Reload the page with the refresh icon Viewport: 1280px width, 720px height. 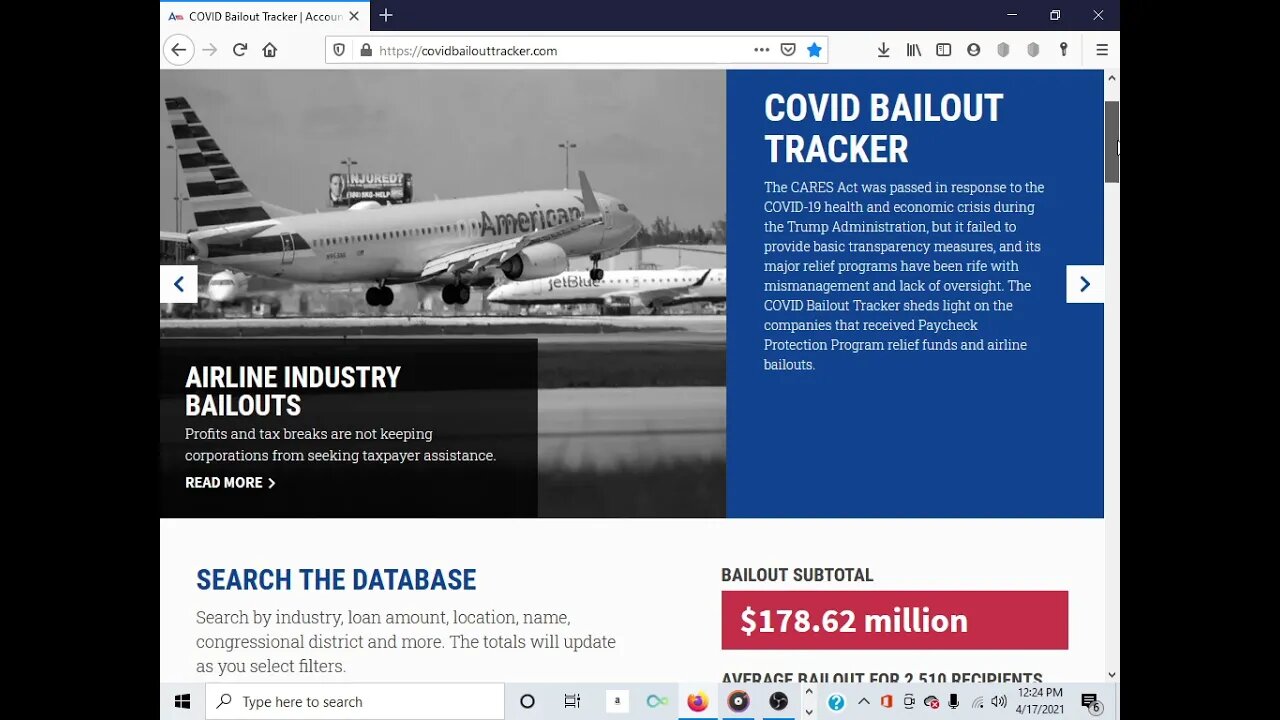240,50
